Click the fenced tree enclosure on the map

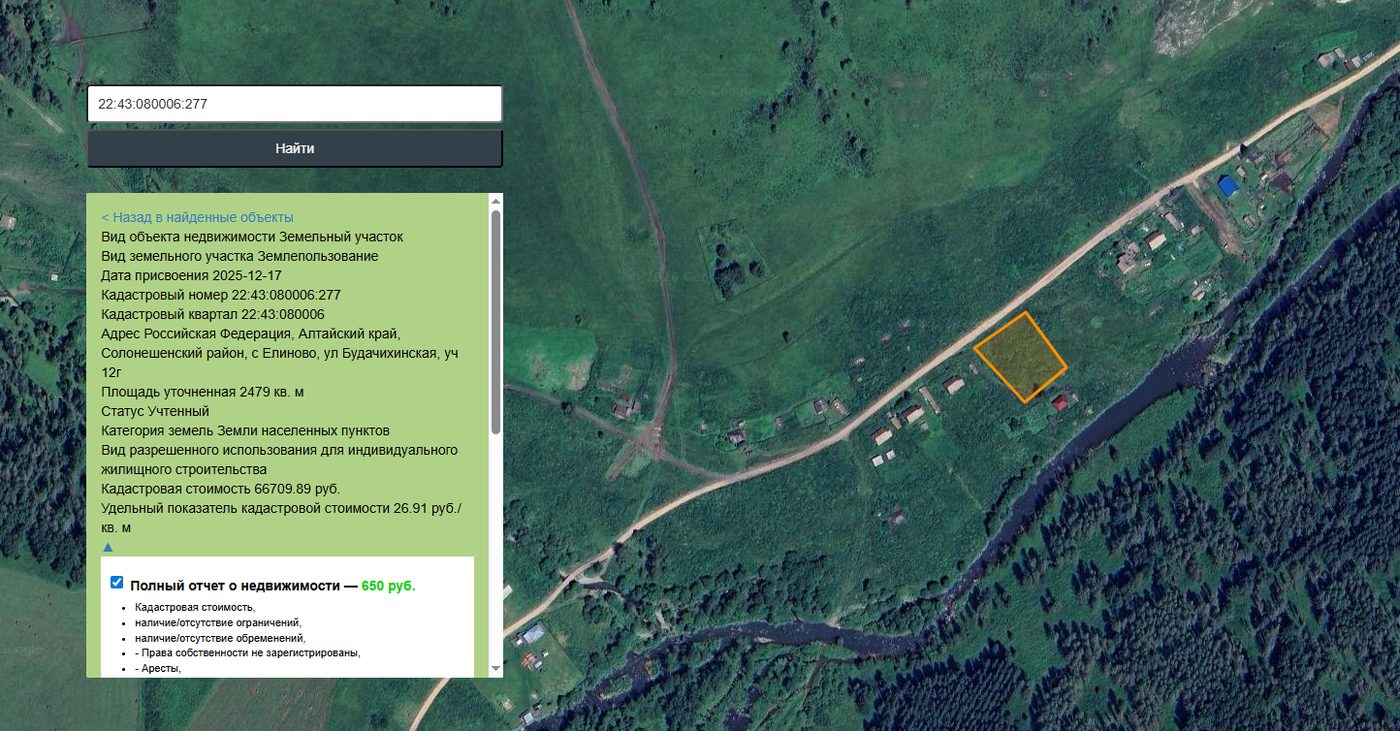click(732, 262)
